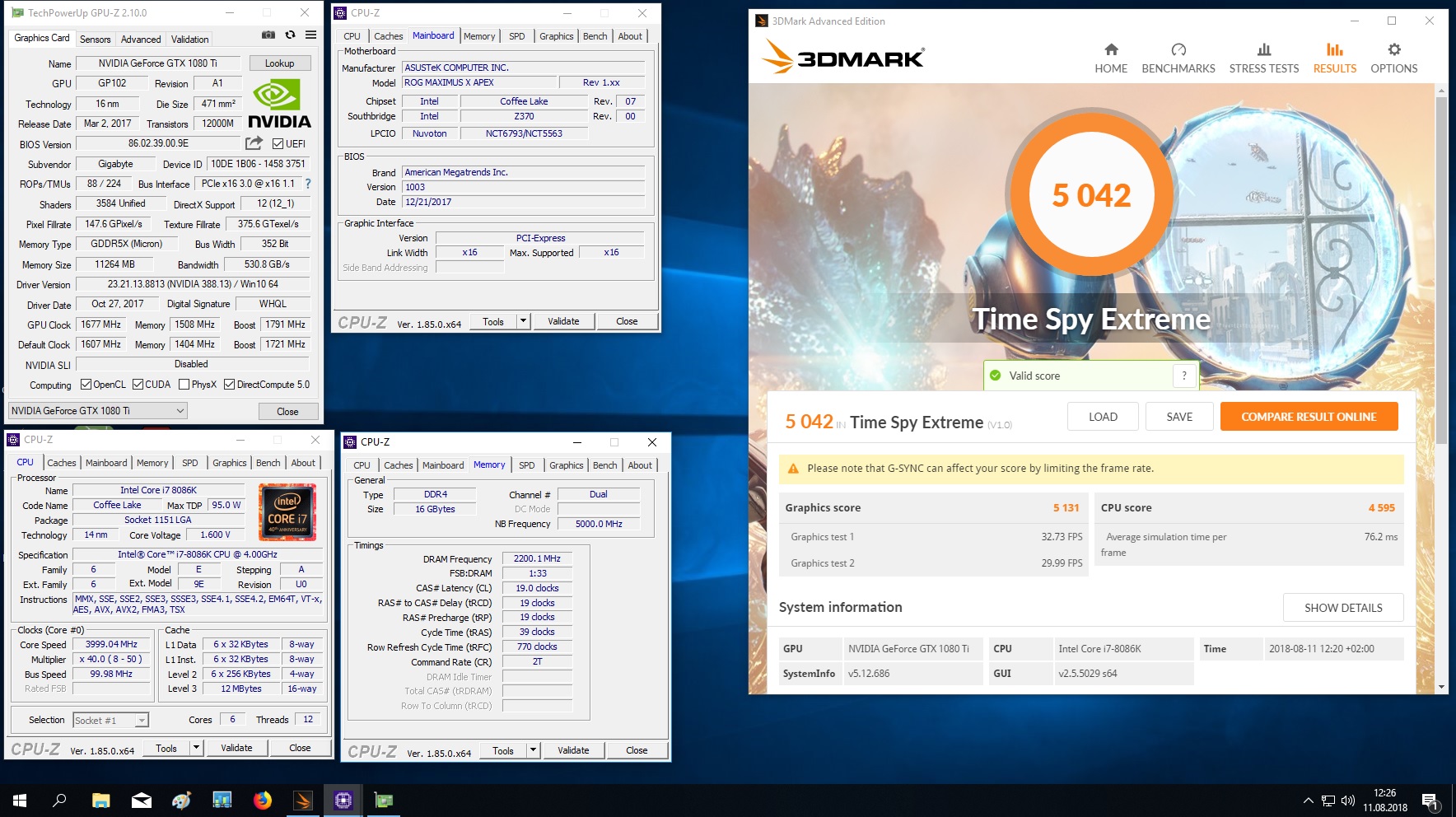Launch Firefox from the taskbar
1456x817 pixels.
pyautogui.click(x=263, y=800)
